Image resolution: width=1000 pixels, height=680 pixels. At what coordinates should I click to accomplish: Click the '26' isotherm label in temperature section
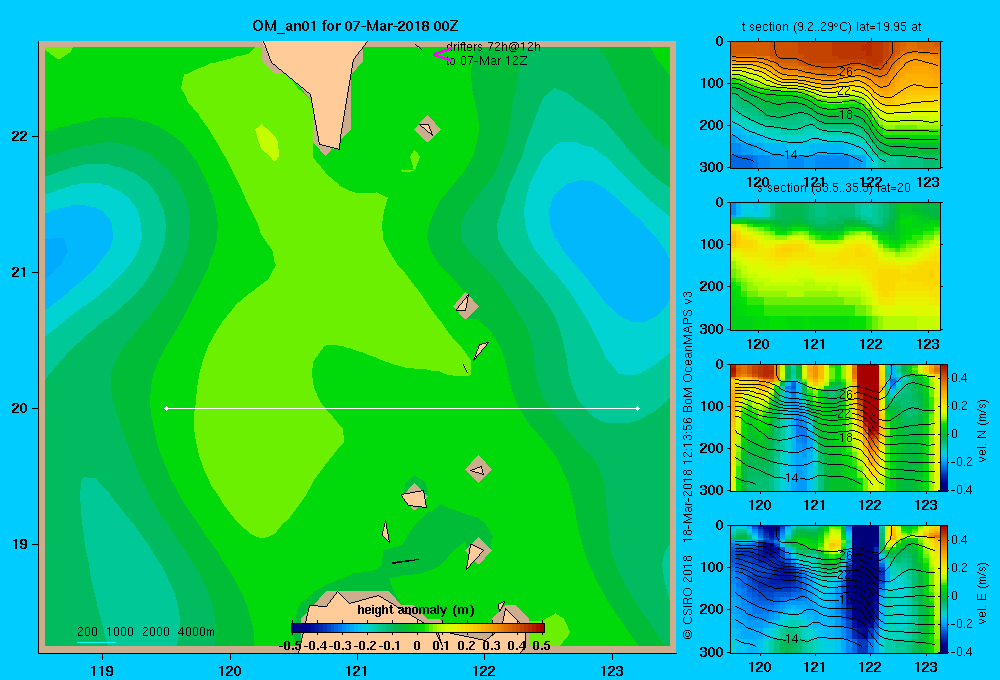[x=846, y=71]
